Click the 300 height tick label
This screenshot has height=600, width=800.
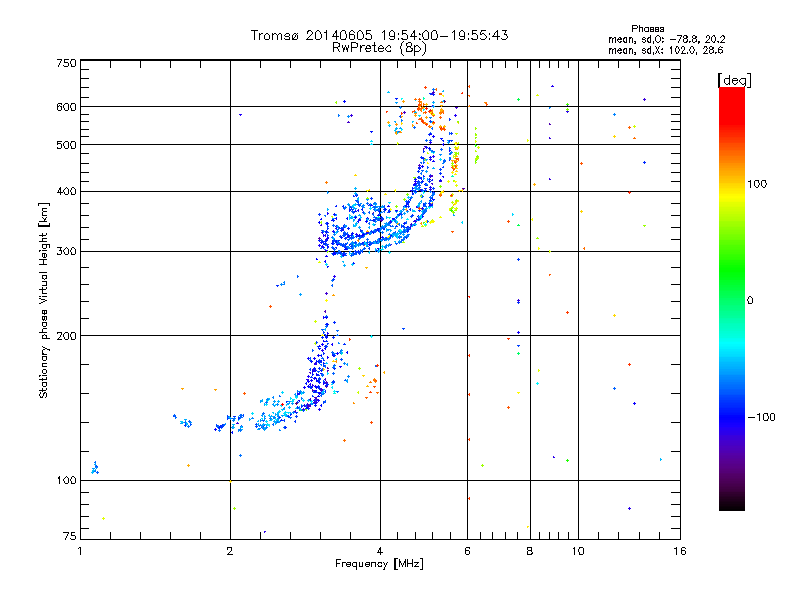[x=67, y=252]
